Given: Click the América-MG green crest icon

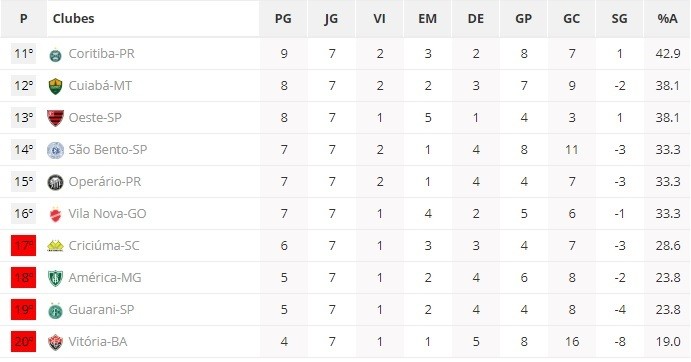Looking at the screenshot, I should tap(55, 278).
